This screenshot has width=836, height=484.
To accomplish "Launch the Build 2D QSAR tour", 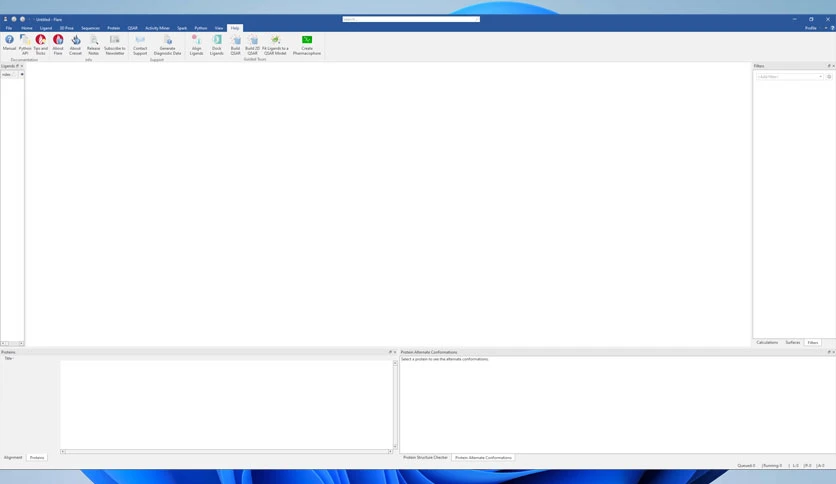I will pos(252,45).
